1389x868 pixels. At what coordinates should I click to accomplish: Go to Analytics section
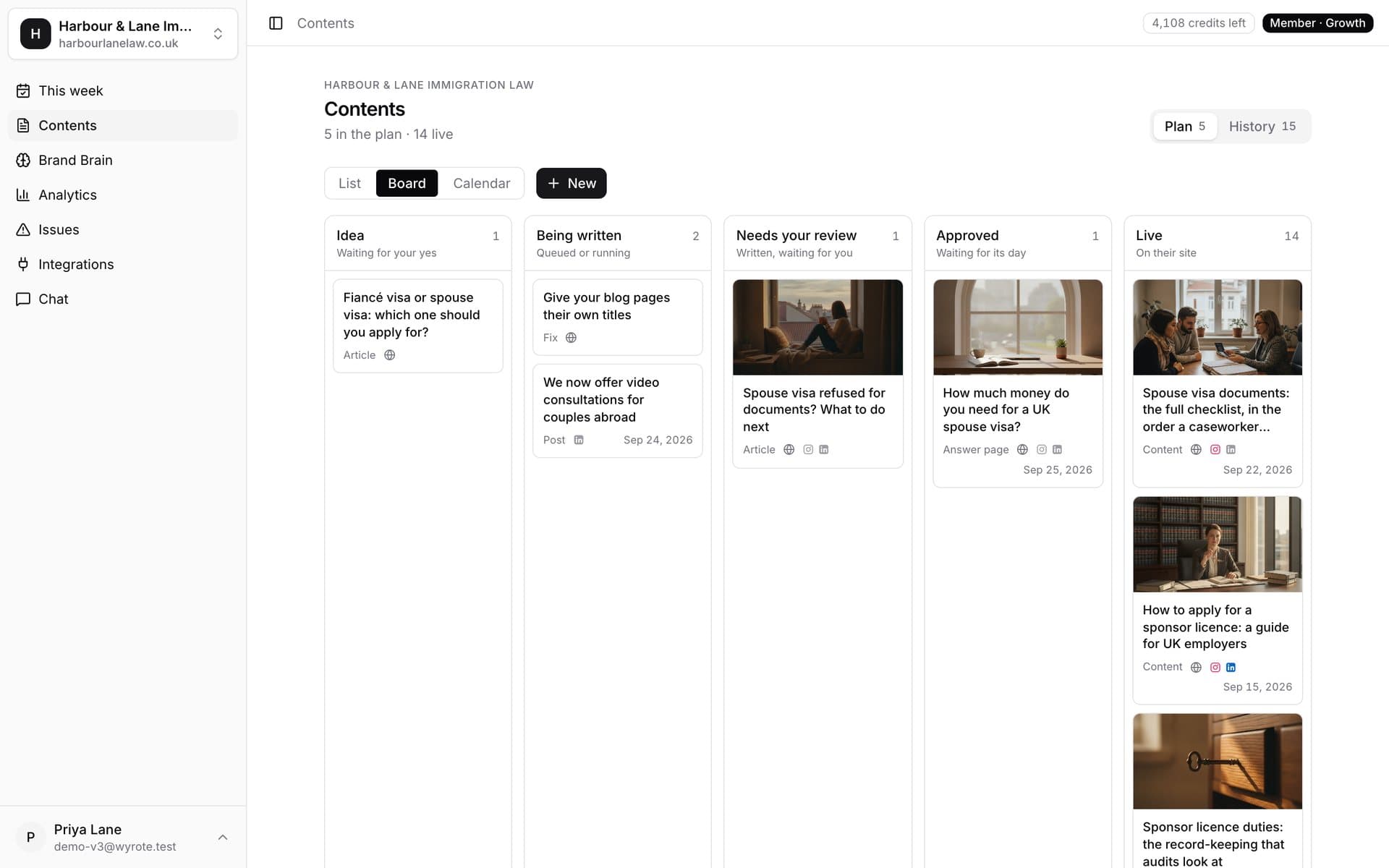point(123,195)
